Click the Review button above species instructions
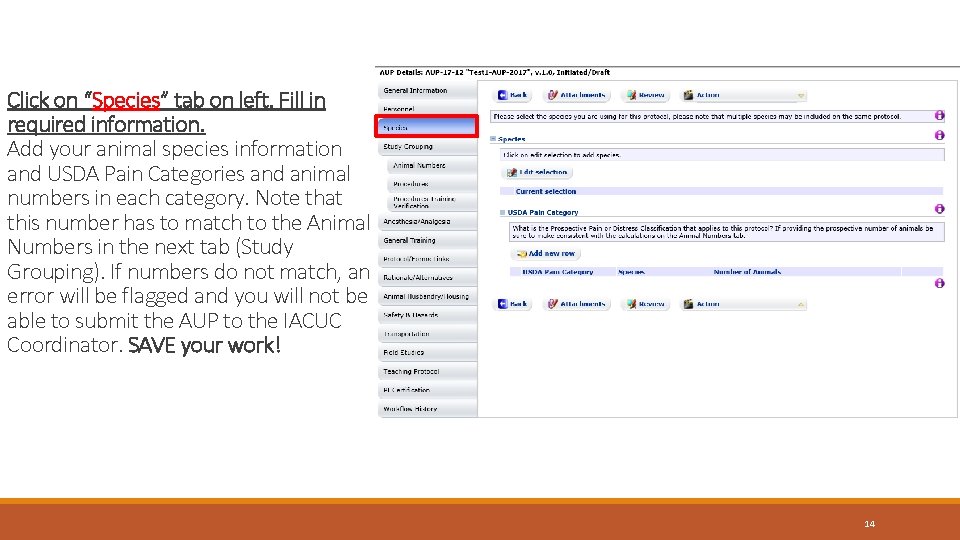Screen dimensions: 960x540 coord(645,95)
